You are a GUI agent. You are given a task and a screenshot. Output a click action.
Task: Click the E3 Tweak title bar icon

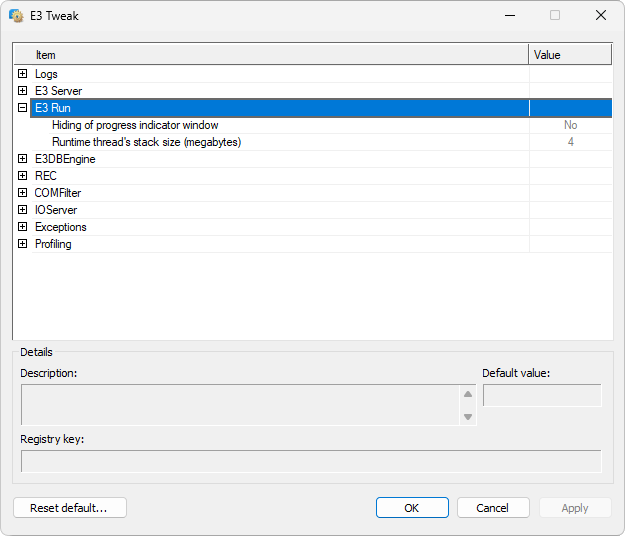pyautogui.click(x=16, y=16)
